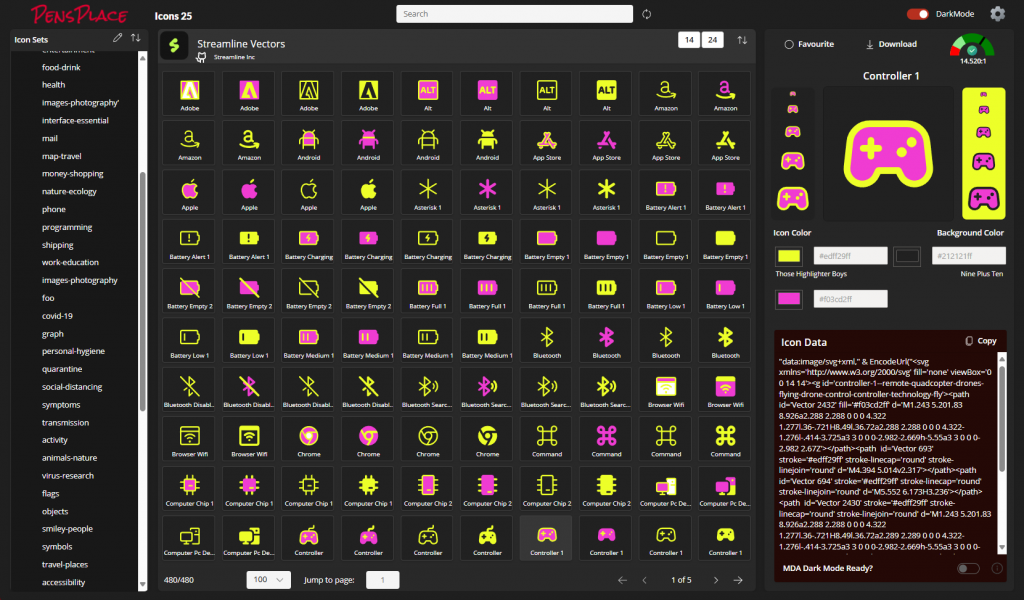Edit the #edff29ff hex color field
The height and width of the screenshot is (600, 1024).
pos(850,256)
